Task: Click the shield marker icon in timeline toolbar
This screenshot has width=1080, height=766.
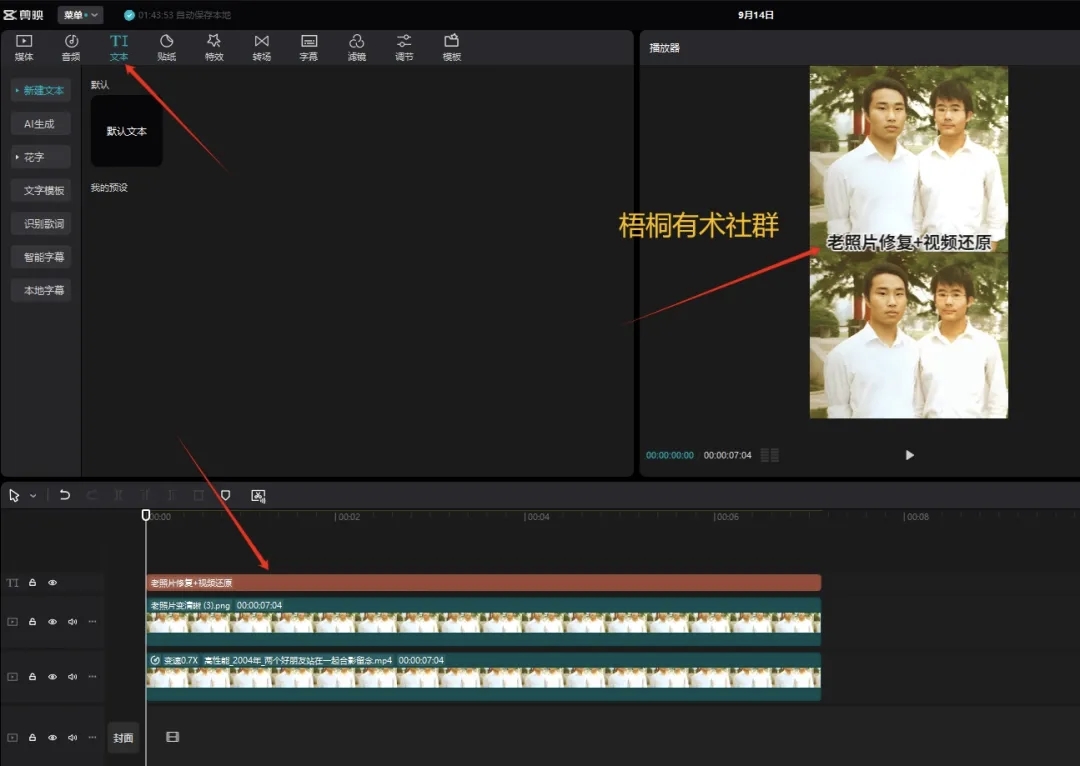Action: pos(225,495)
